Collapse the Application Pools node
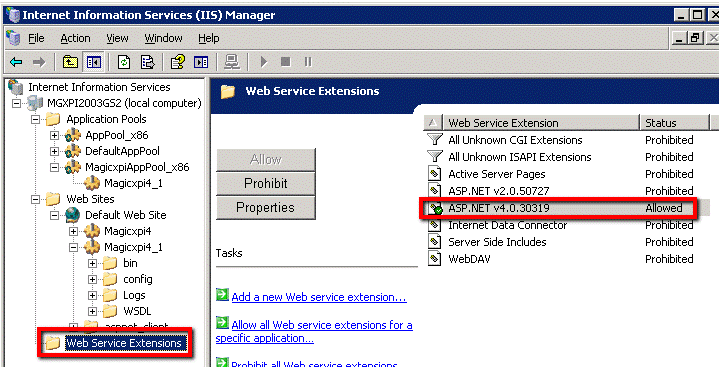This screenshot has width=719, height=367. (35, 119)
